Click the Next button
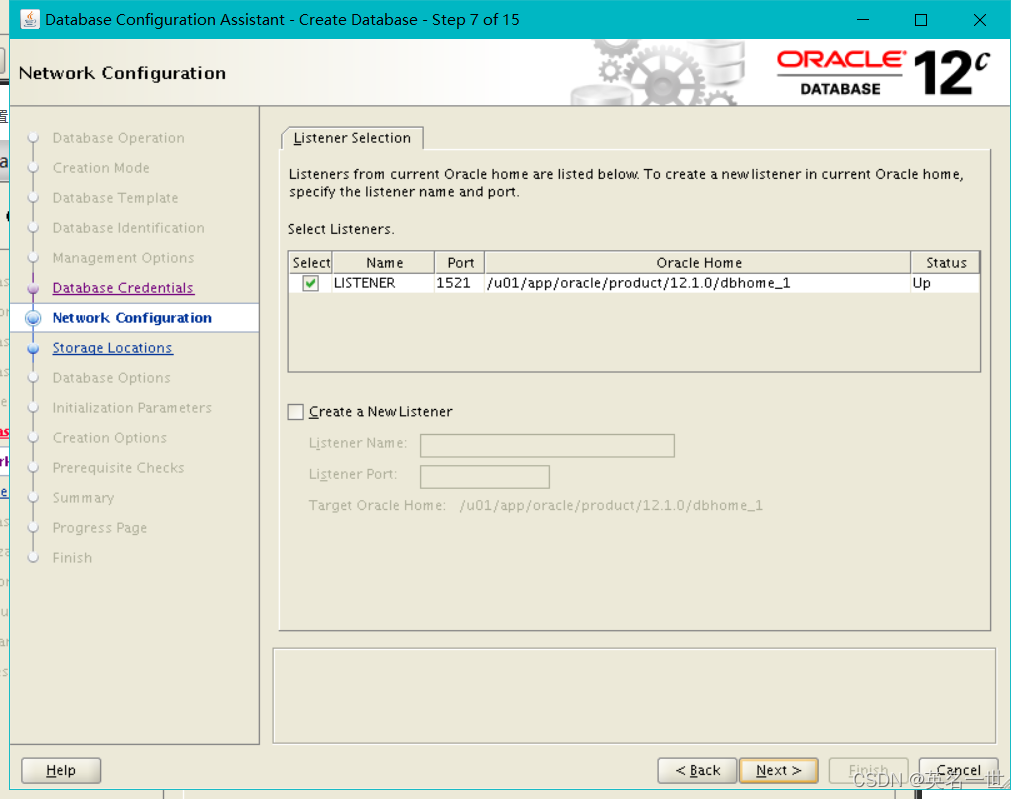The image size is (1020, 799). tap(779, 770)
